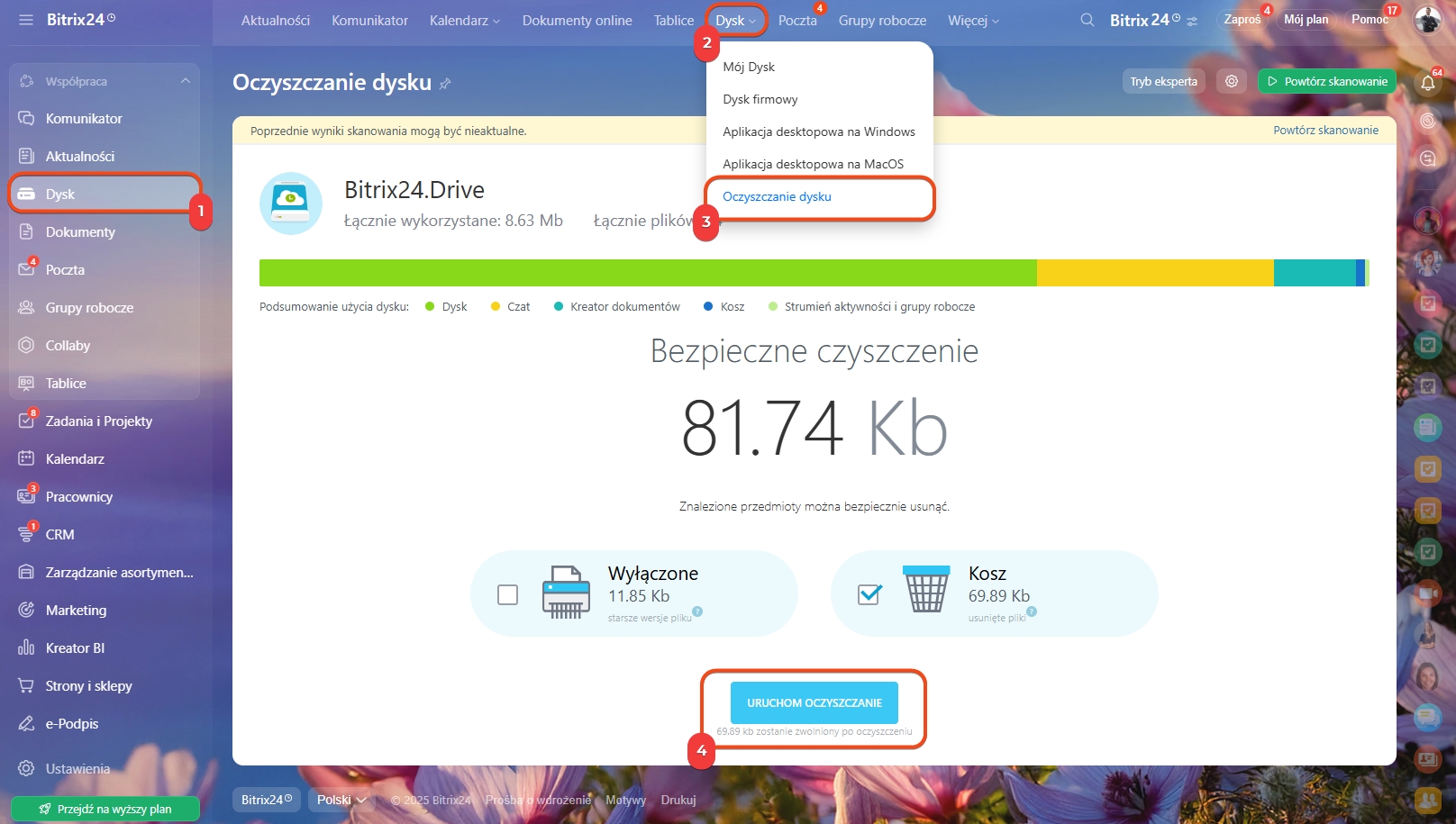
Task: Open cleanup settings via gear icon
Action: [1232, 81]
